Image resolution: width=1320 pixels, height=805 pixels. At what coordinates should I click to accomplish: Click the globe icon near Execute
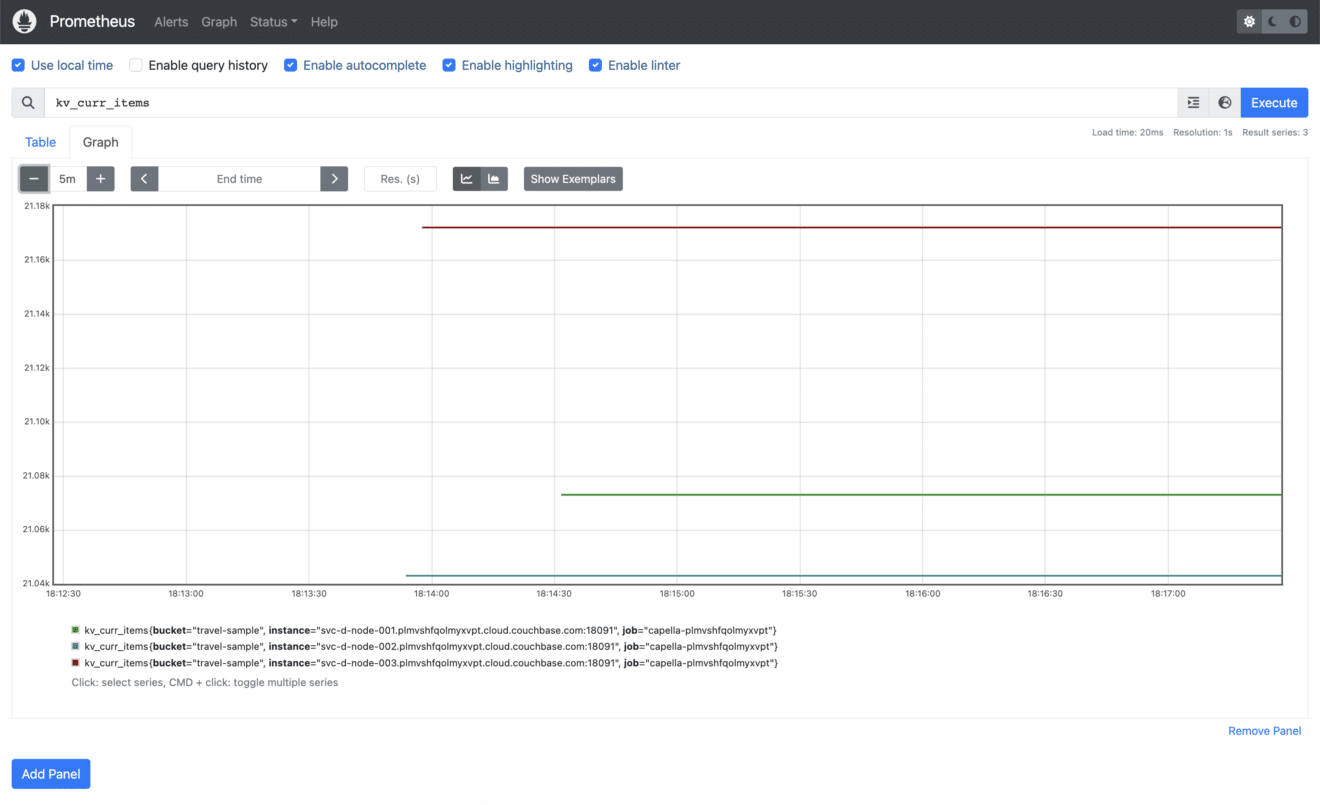tap(1224, 102)
